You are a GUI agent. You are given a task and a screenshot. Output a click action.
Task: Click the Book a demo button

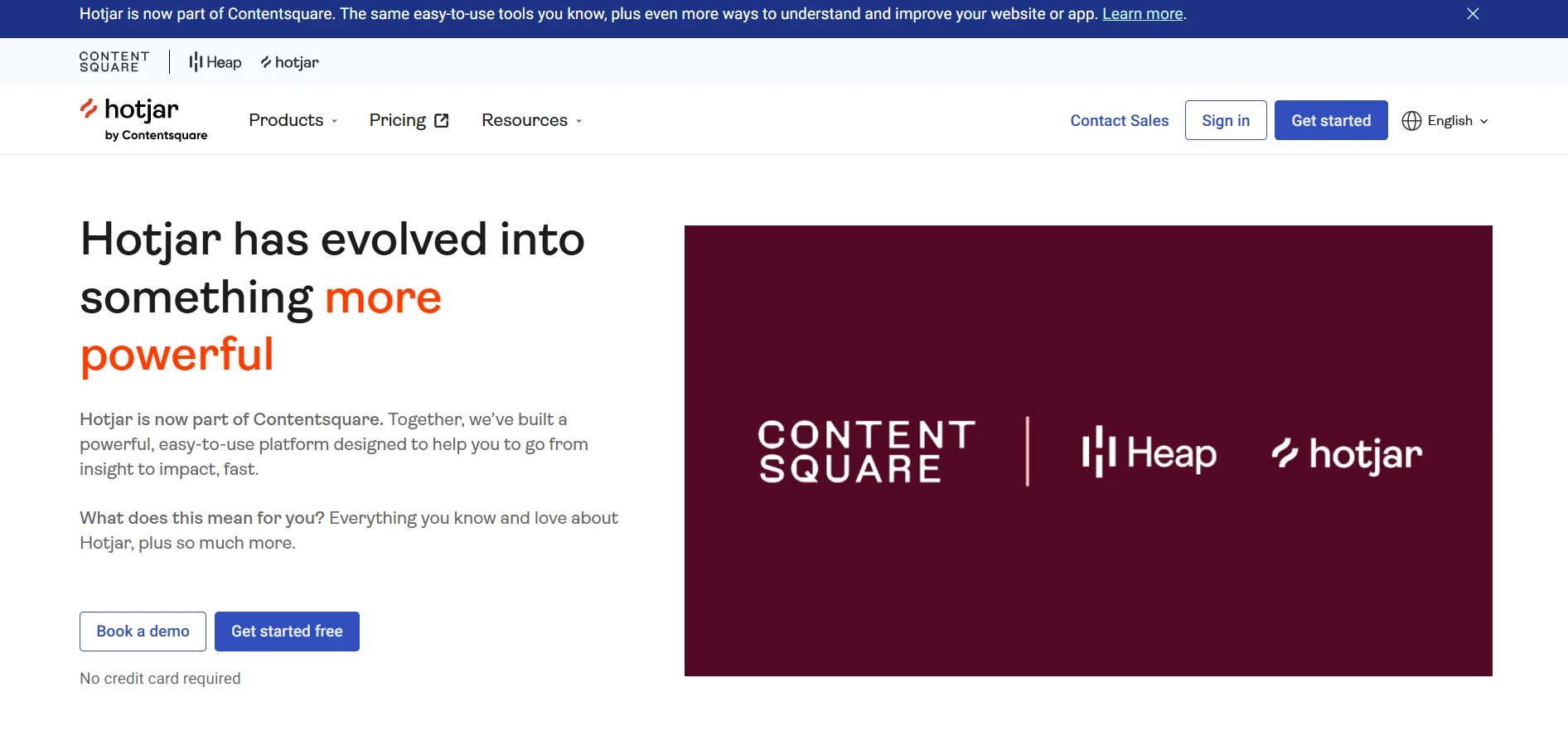[x=143, y=632]
